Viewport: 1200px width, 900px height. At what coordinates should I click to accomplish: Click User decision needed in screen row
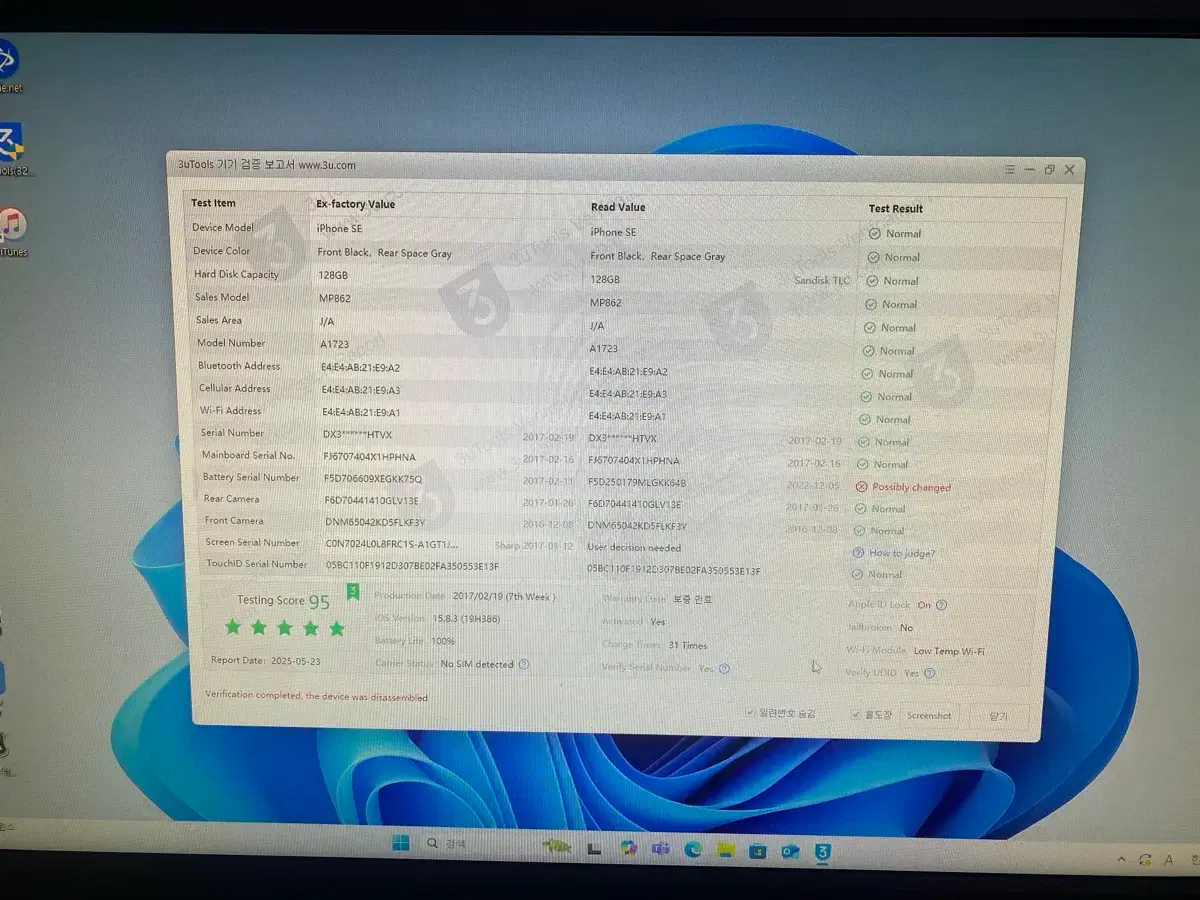(634, 548)
